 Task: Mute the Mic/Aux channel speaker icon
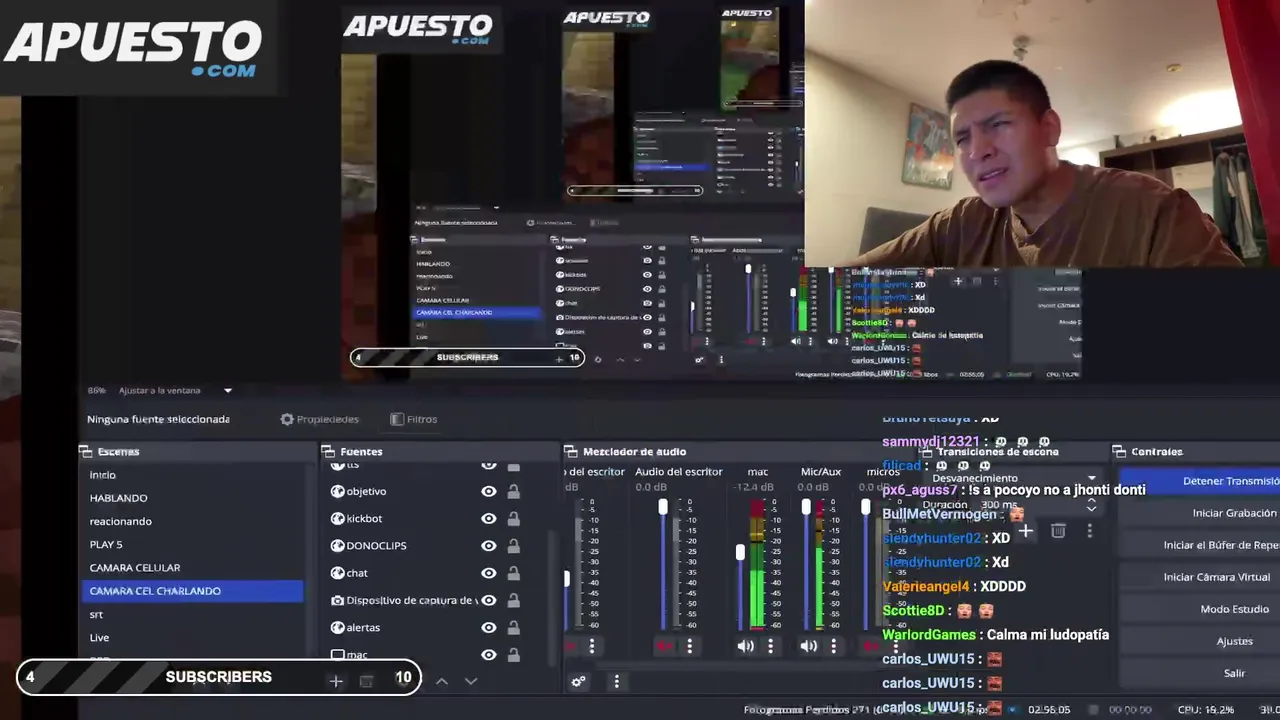pos(808,646)
